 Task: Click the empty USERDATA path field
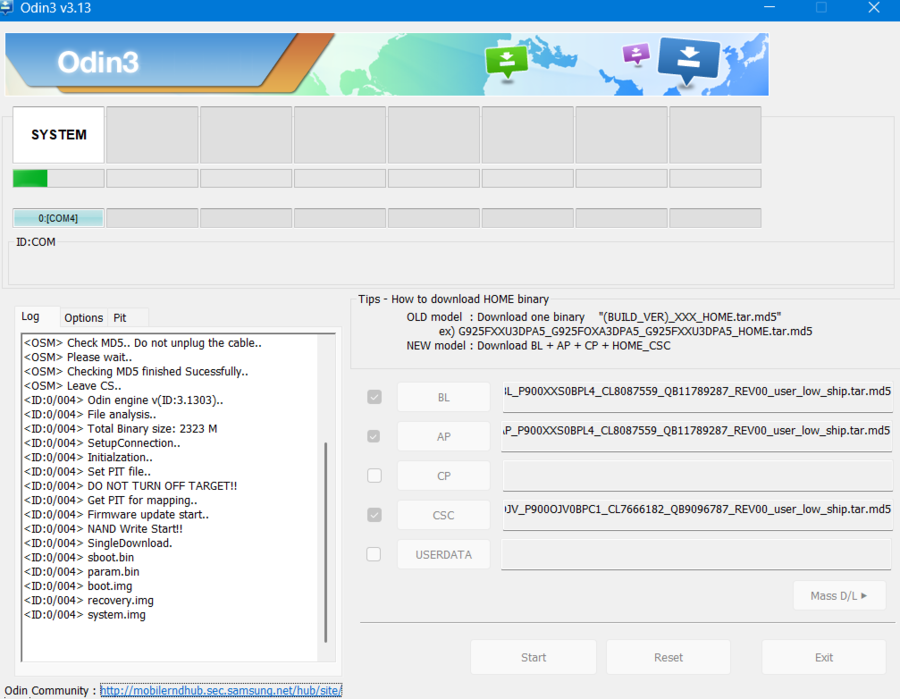pyautogui.click(x=697, y=554)
